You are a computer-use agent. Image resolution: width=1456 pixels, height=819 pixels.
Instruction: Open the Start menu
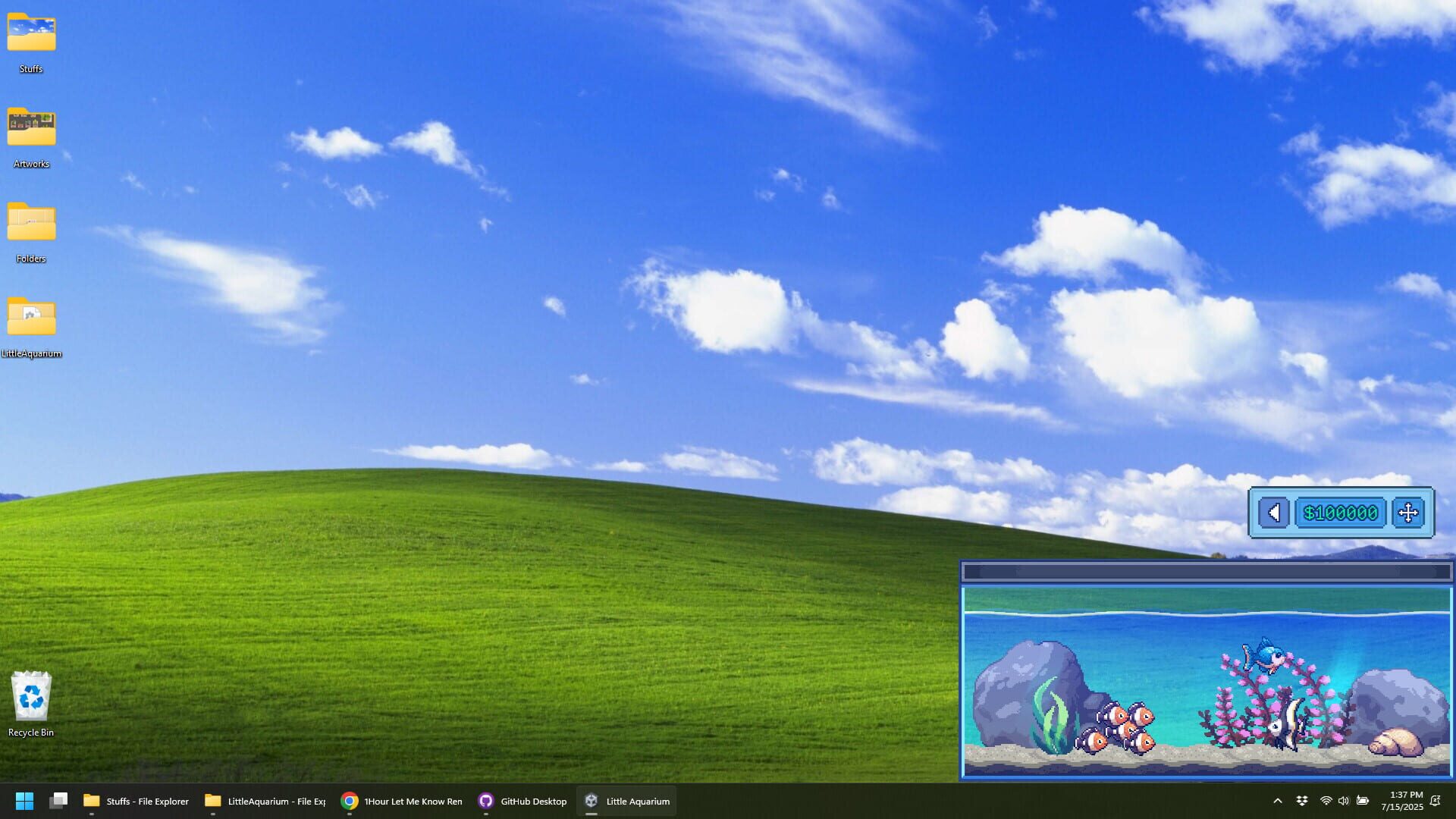pos(25,801)
